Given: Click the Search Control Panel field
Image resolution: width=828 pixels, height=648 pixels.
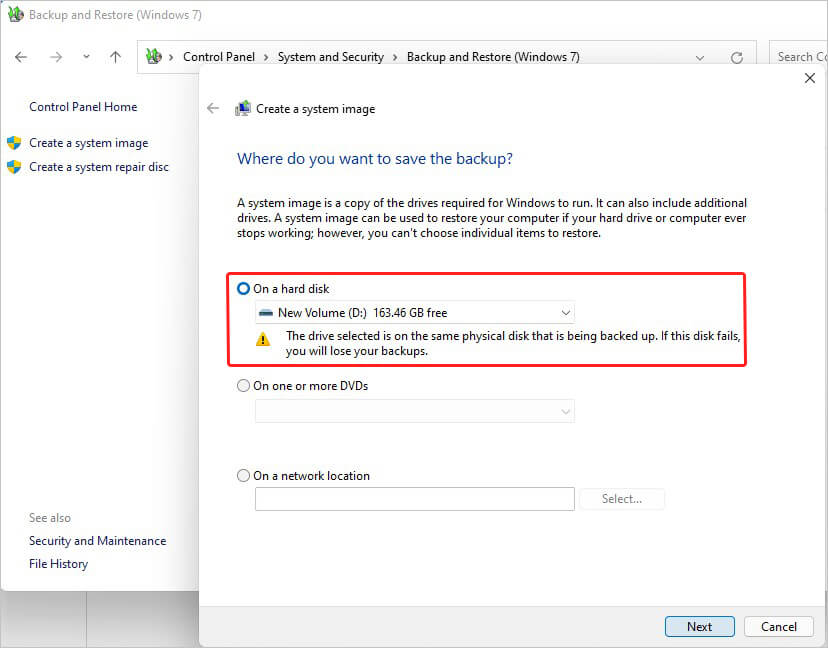Looking at the screenshot, I should click(798, 57).
